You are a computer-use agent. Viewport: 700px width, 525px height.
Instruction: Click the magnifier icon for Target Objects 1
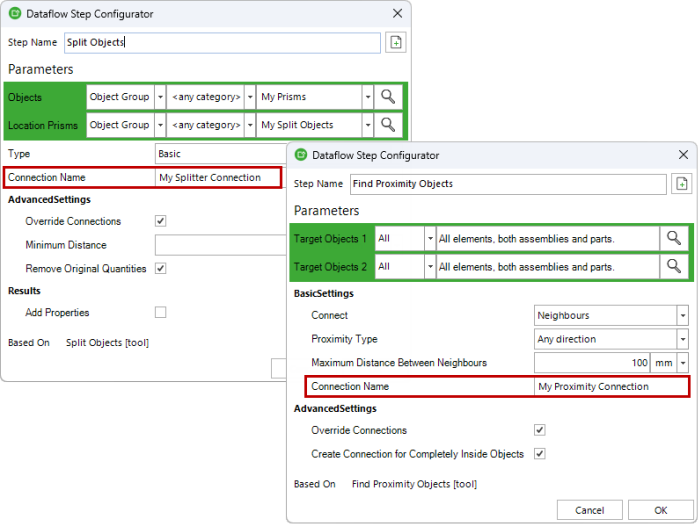point(674,238)
